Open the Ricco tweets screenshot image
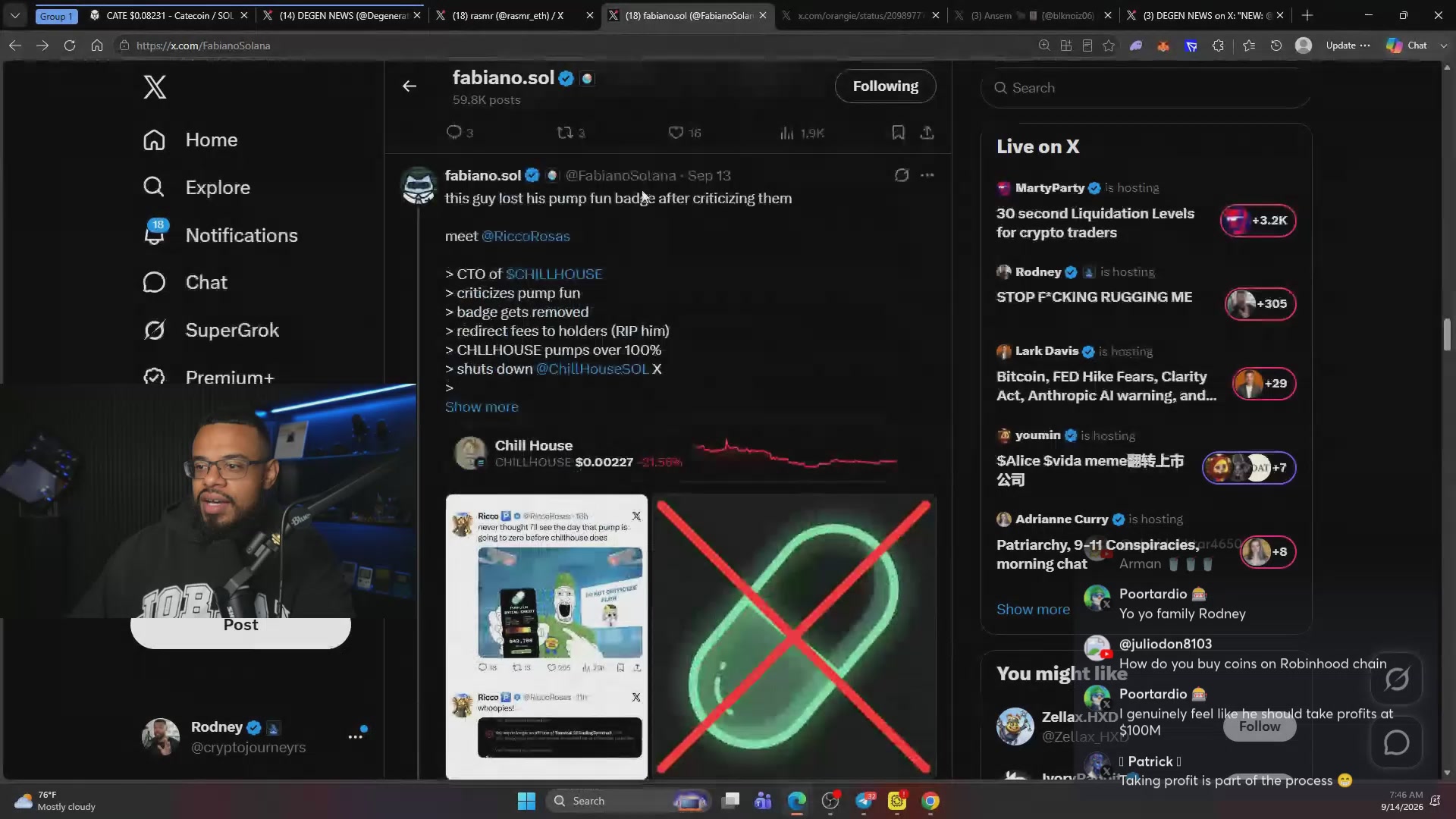Image resolution: width=1456 pixels, height=819 pixels. 547,637
